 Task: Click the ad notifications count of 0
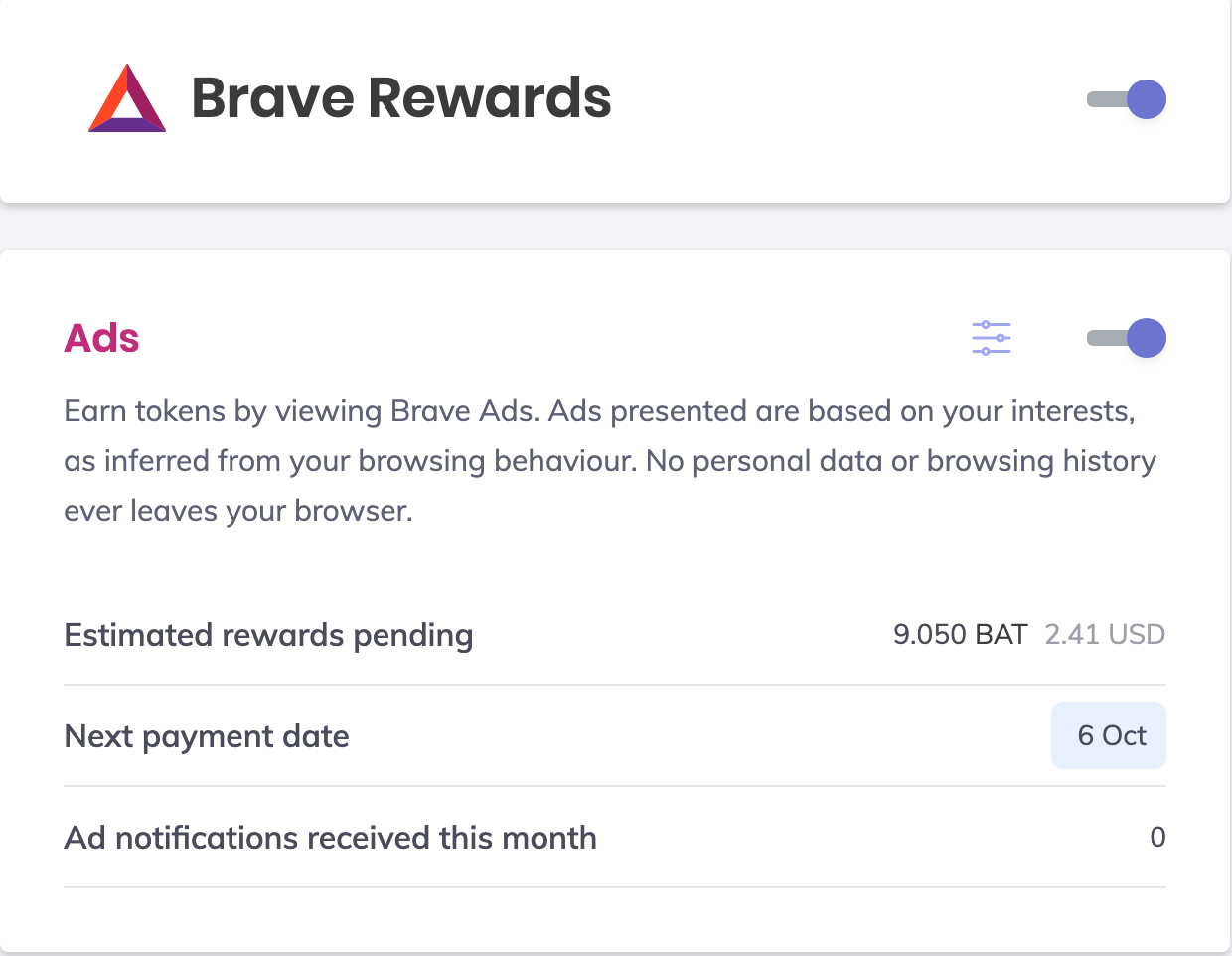[x=1157, y=837]
